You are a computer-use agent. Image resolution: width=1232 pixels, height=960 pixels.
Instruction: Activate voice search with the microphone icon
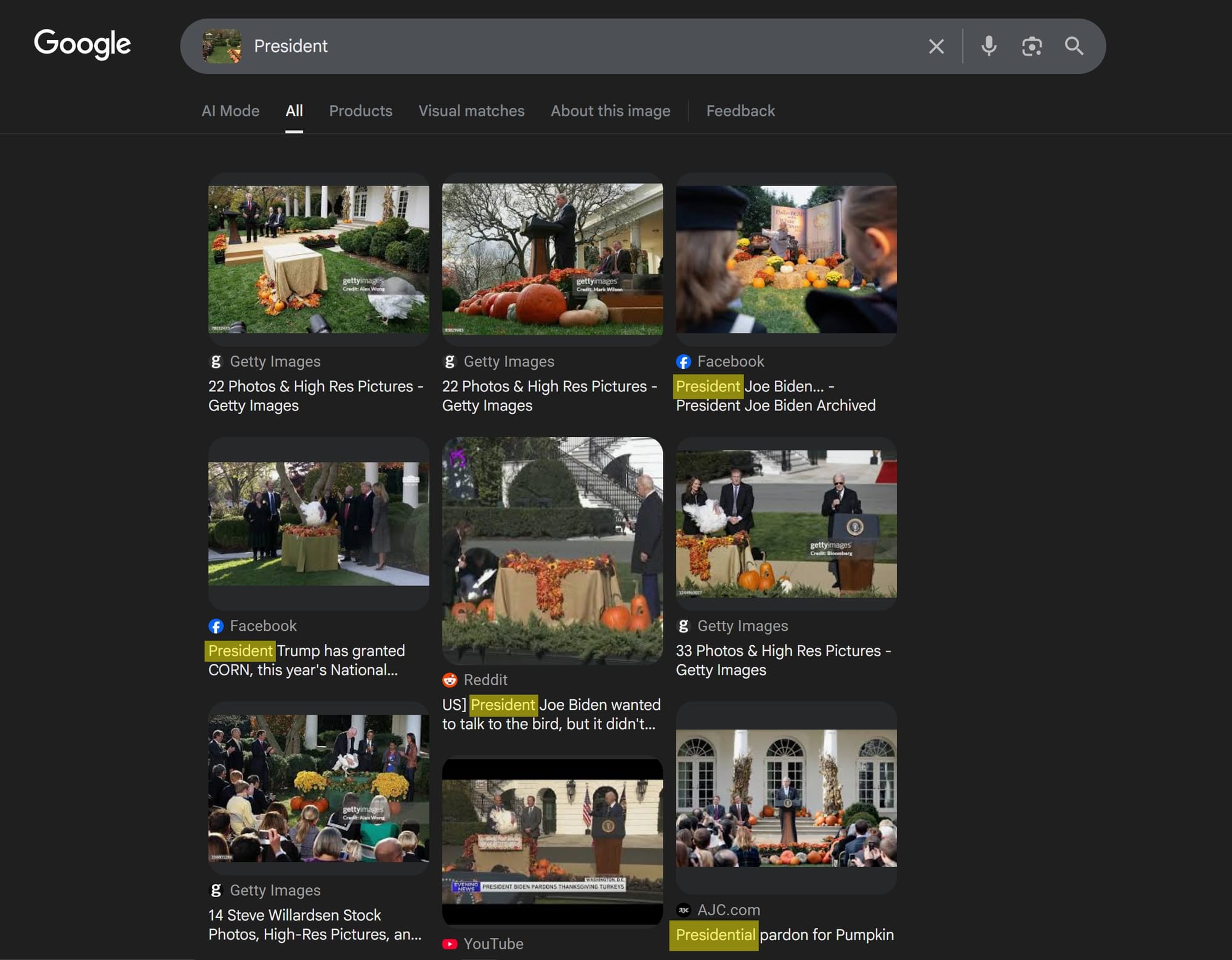(x=989, y=46)
